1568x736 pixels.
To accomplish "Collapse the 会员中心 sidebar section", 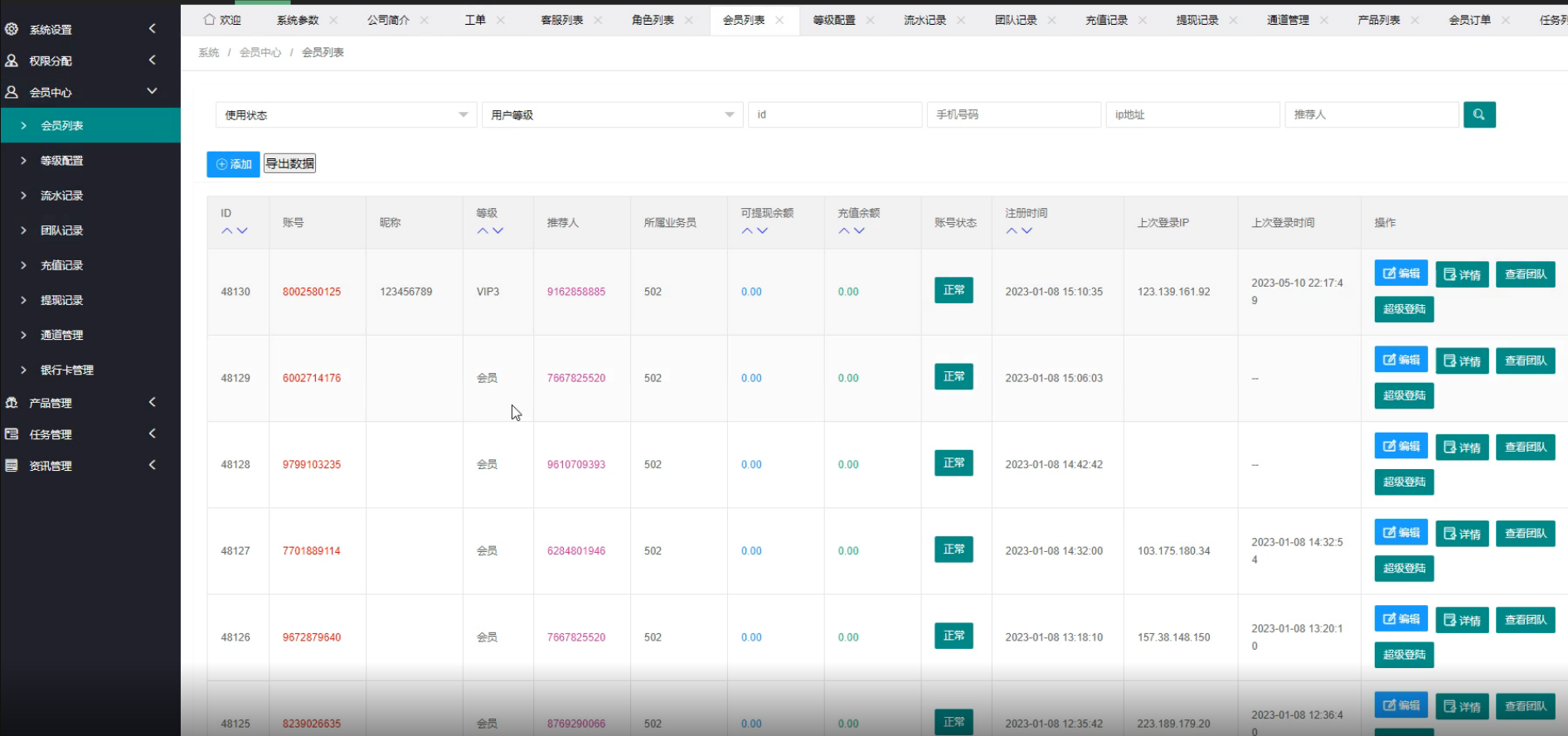I will (152, 91).
